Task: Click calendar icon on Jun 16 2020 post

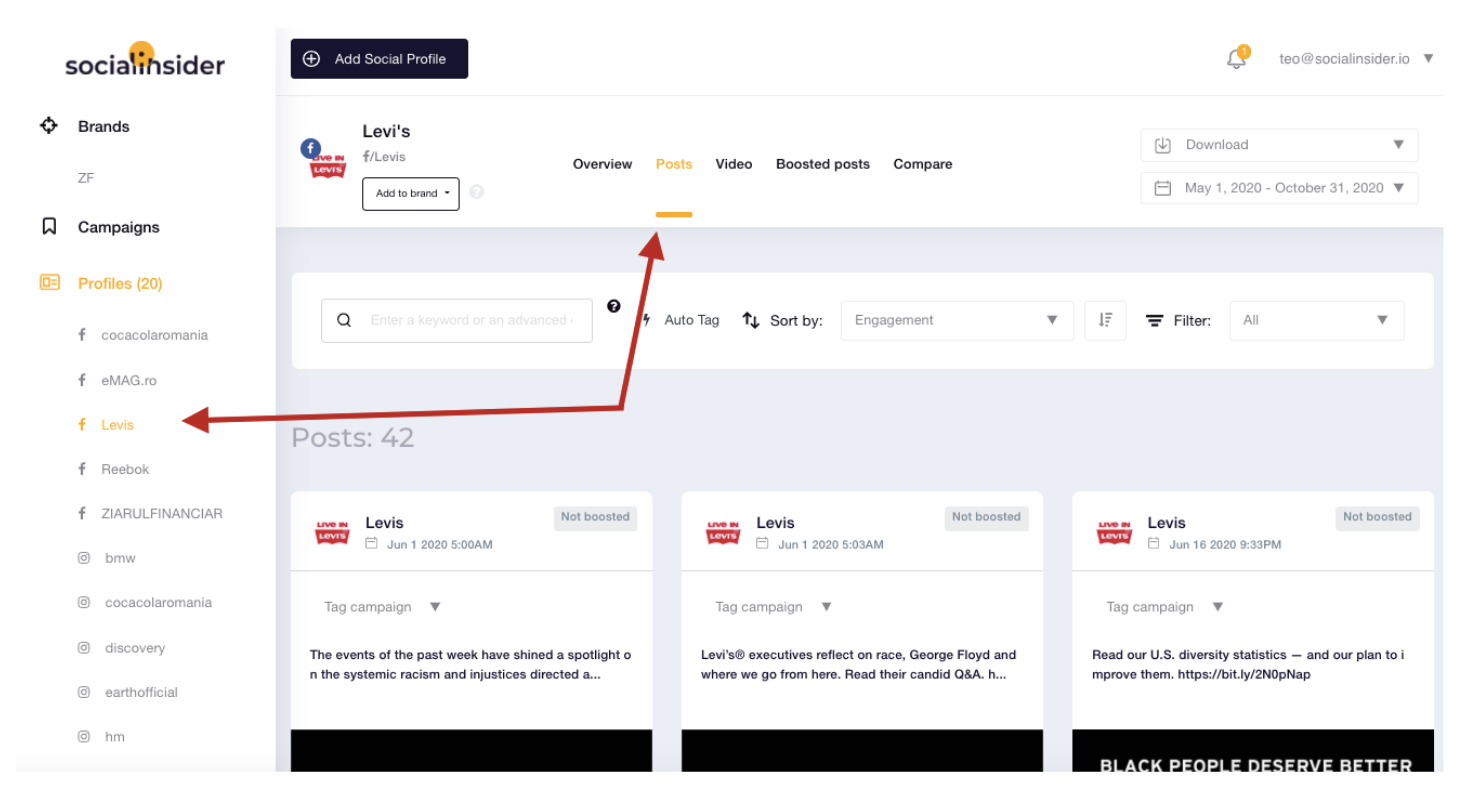Action: (x=1154, y=544)
